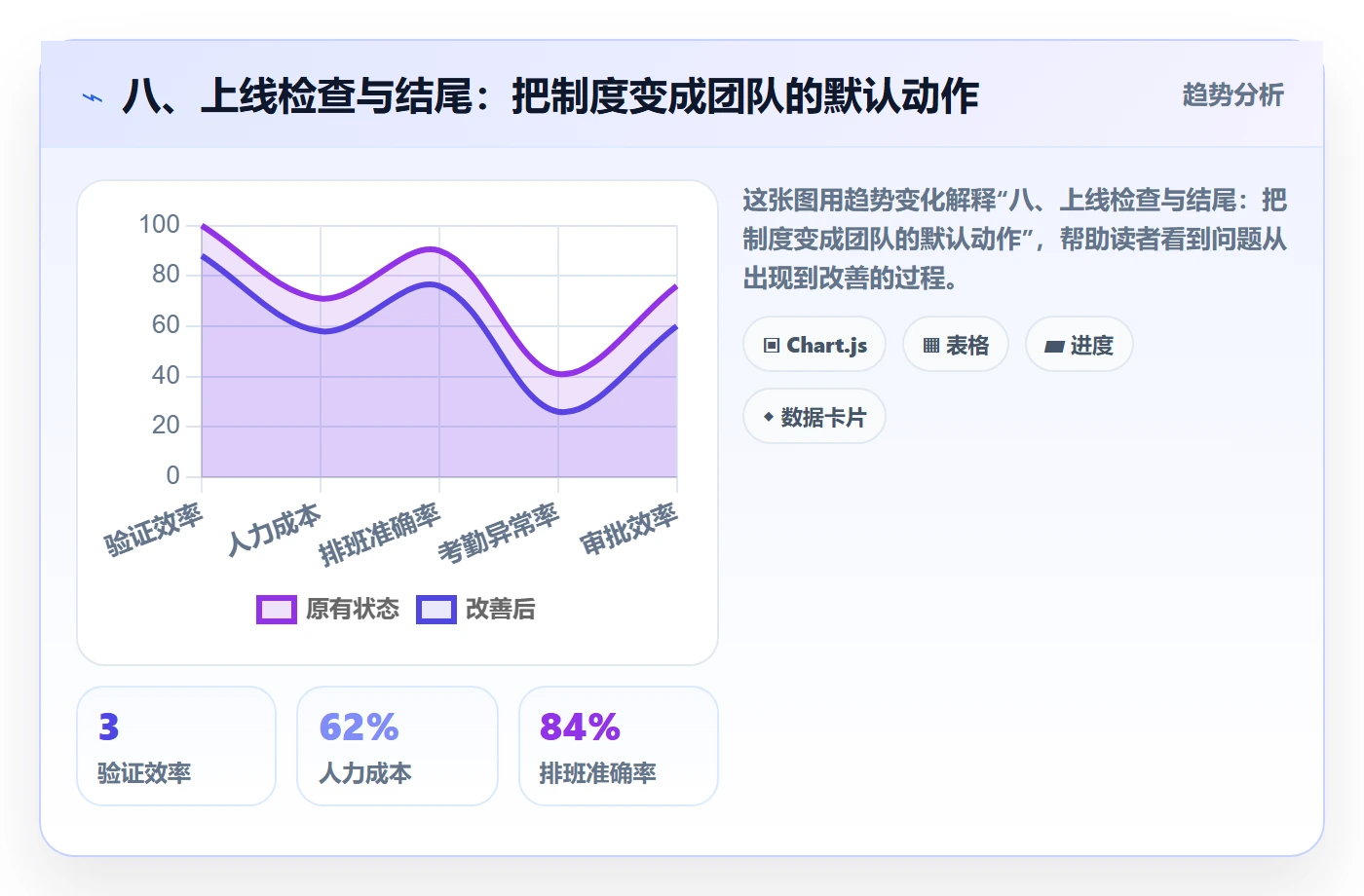Open the 验证效率 stat card showing 3
Screen dimensions: 1364x896
(x=176, y=746)
